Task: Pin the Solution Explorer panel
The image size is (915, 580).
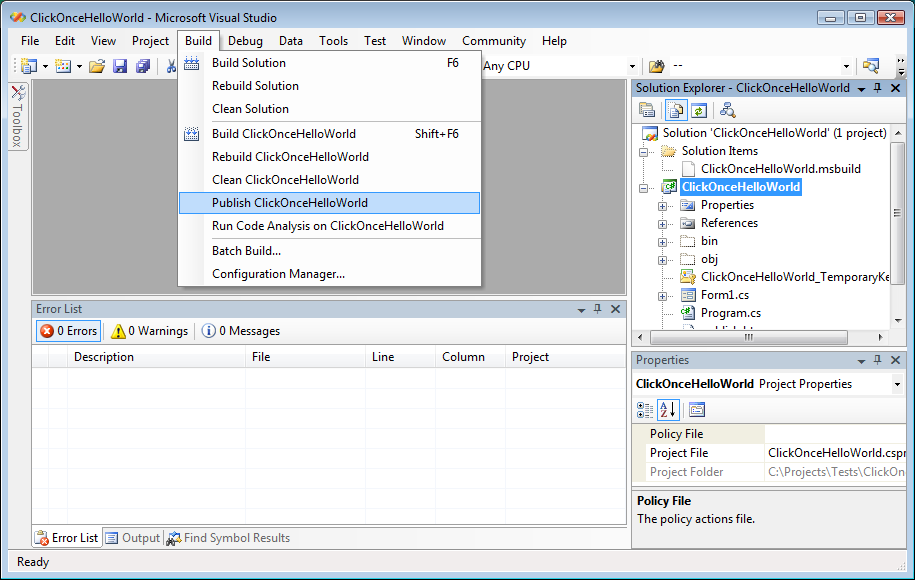Action: (x=878, y=88)
